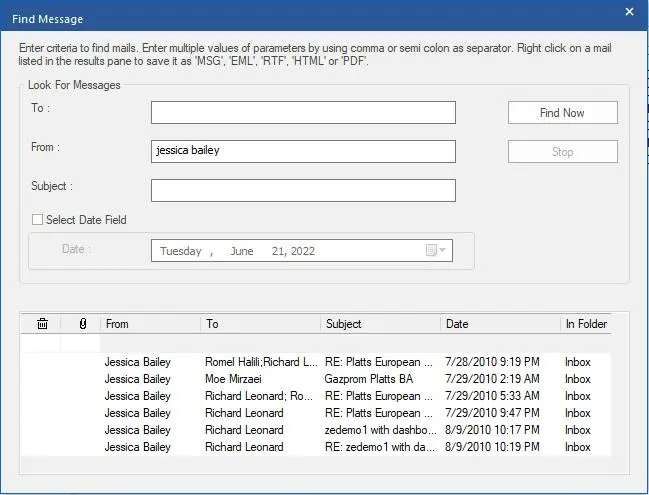Screen dimensions: 649x495
Task: Click the To column header
Action: pos(261,324)
